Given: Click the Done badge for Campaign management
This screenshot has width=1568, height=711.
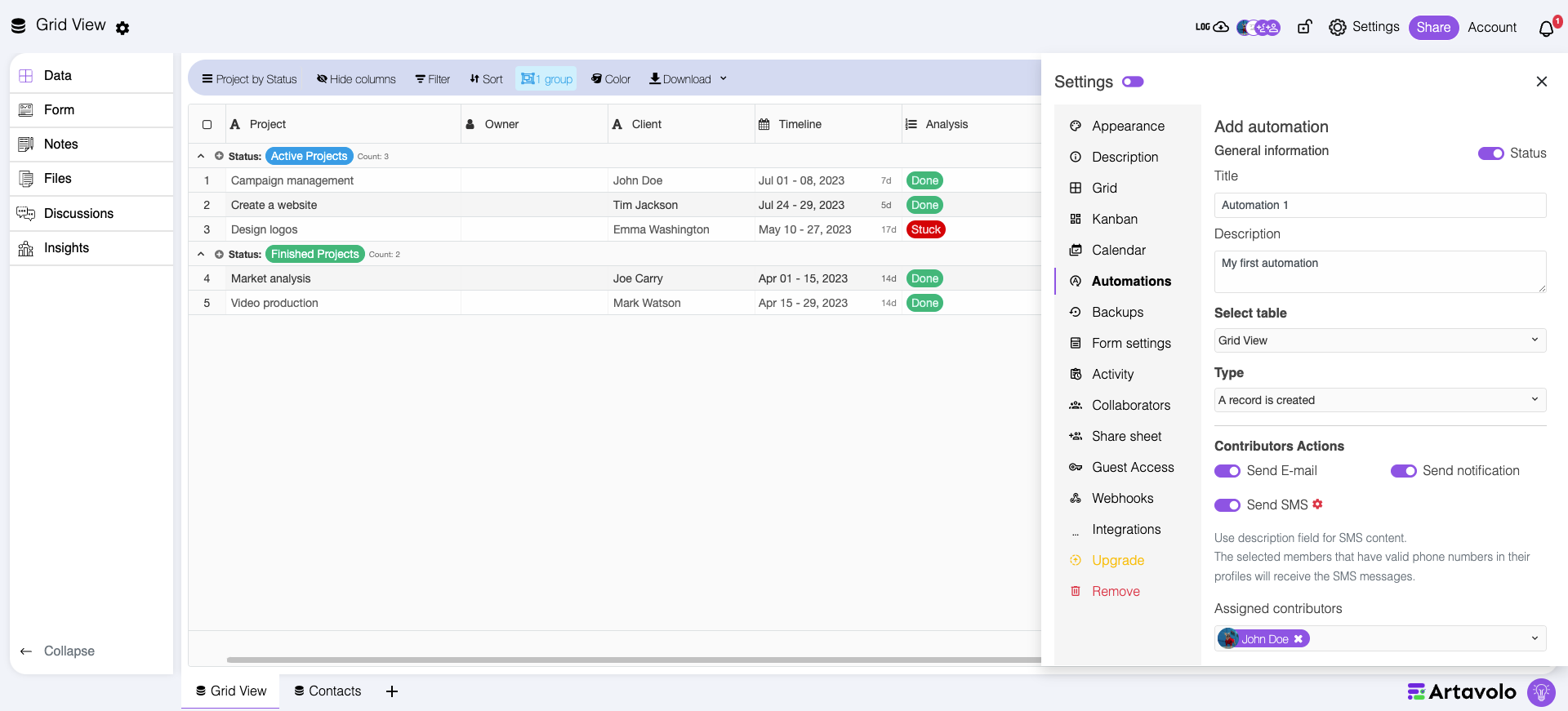Looking at the screenshot, I should (924, 180).
